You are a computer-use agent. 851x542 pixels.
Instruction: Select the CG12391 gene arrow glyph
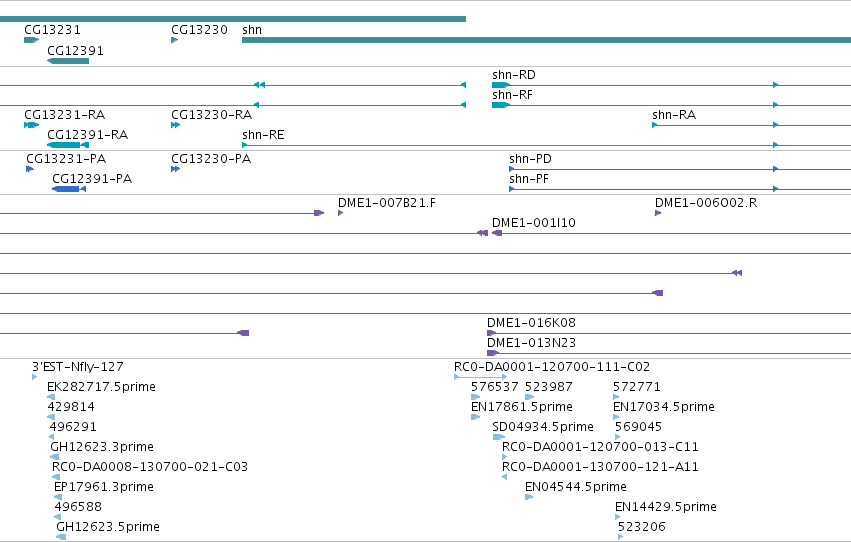coord(68,61)
